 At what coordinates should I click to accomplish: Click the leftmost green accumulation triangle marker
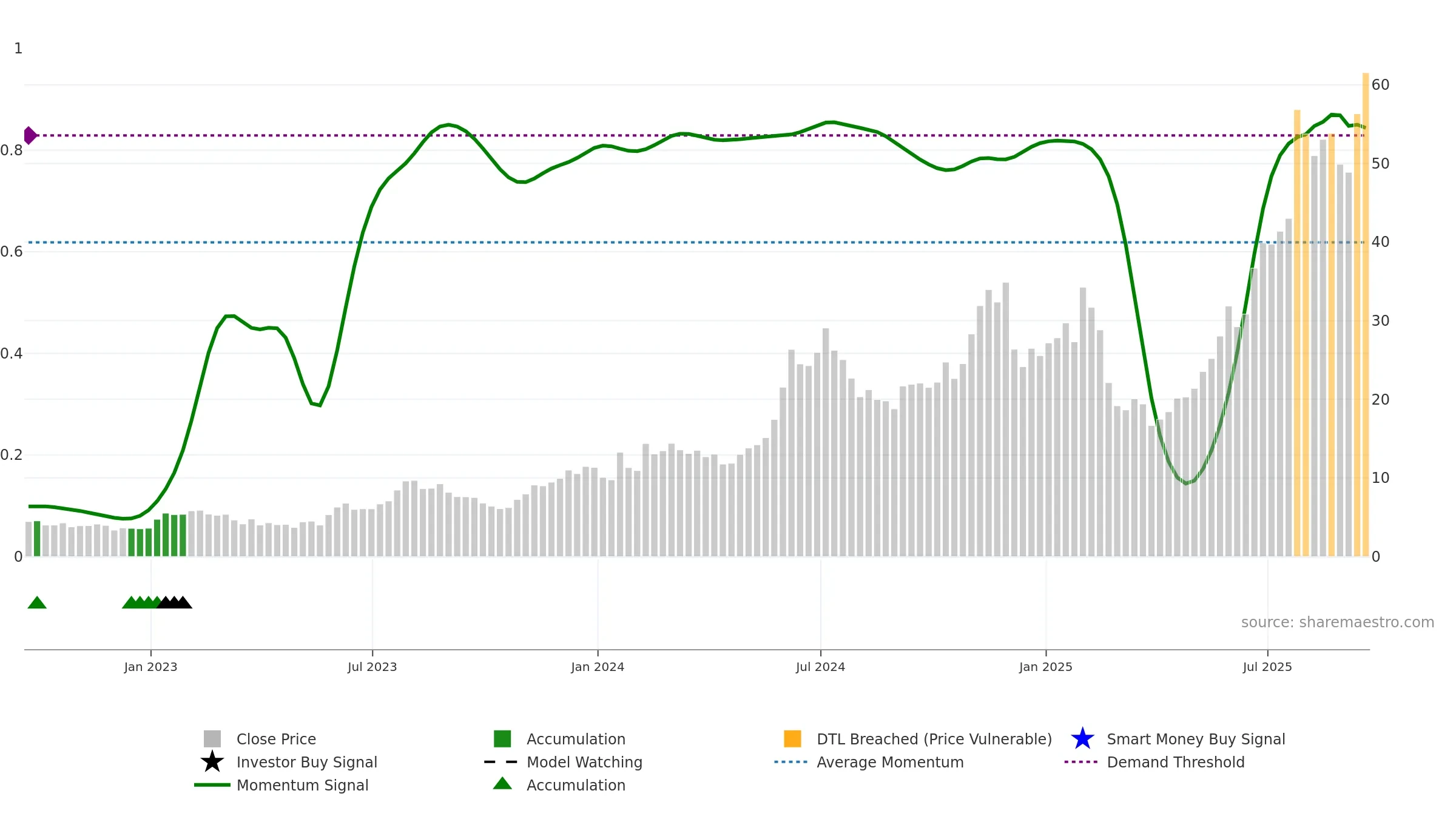(37, 602)
